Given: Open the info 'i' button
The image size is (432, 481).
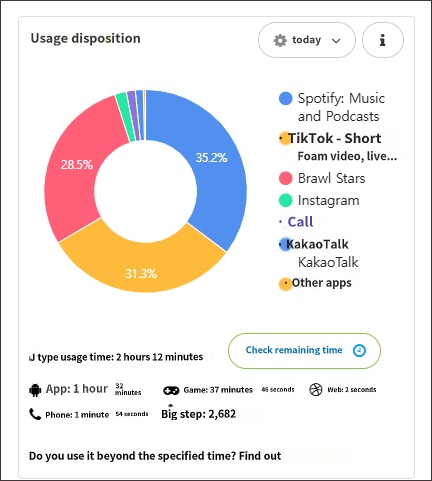Looking at the screenshot, I should coord(383,40).
